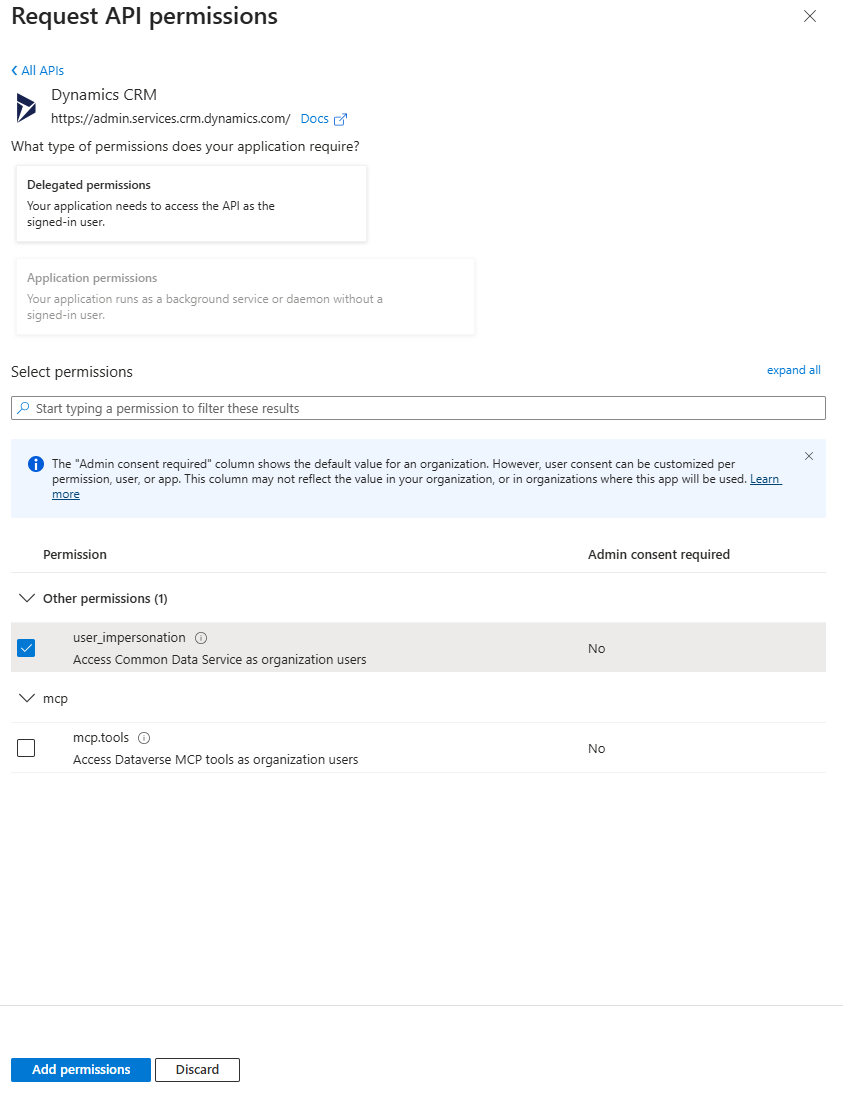
Task: Uncheck the user_impersonation permission checkbox
Action: [x=26, y=648]
